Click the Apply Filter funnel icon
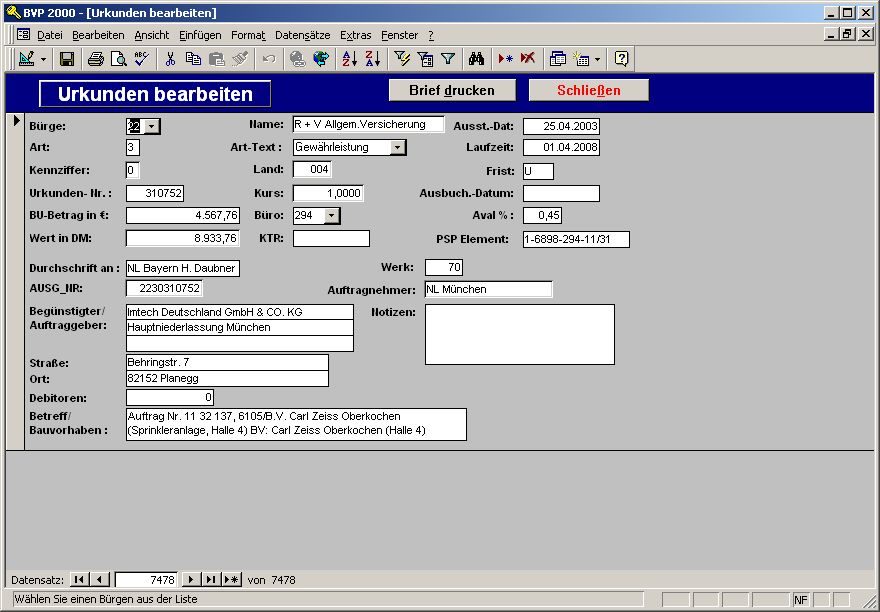 pos(448,58)
